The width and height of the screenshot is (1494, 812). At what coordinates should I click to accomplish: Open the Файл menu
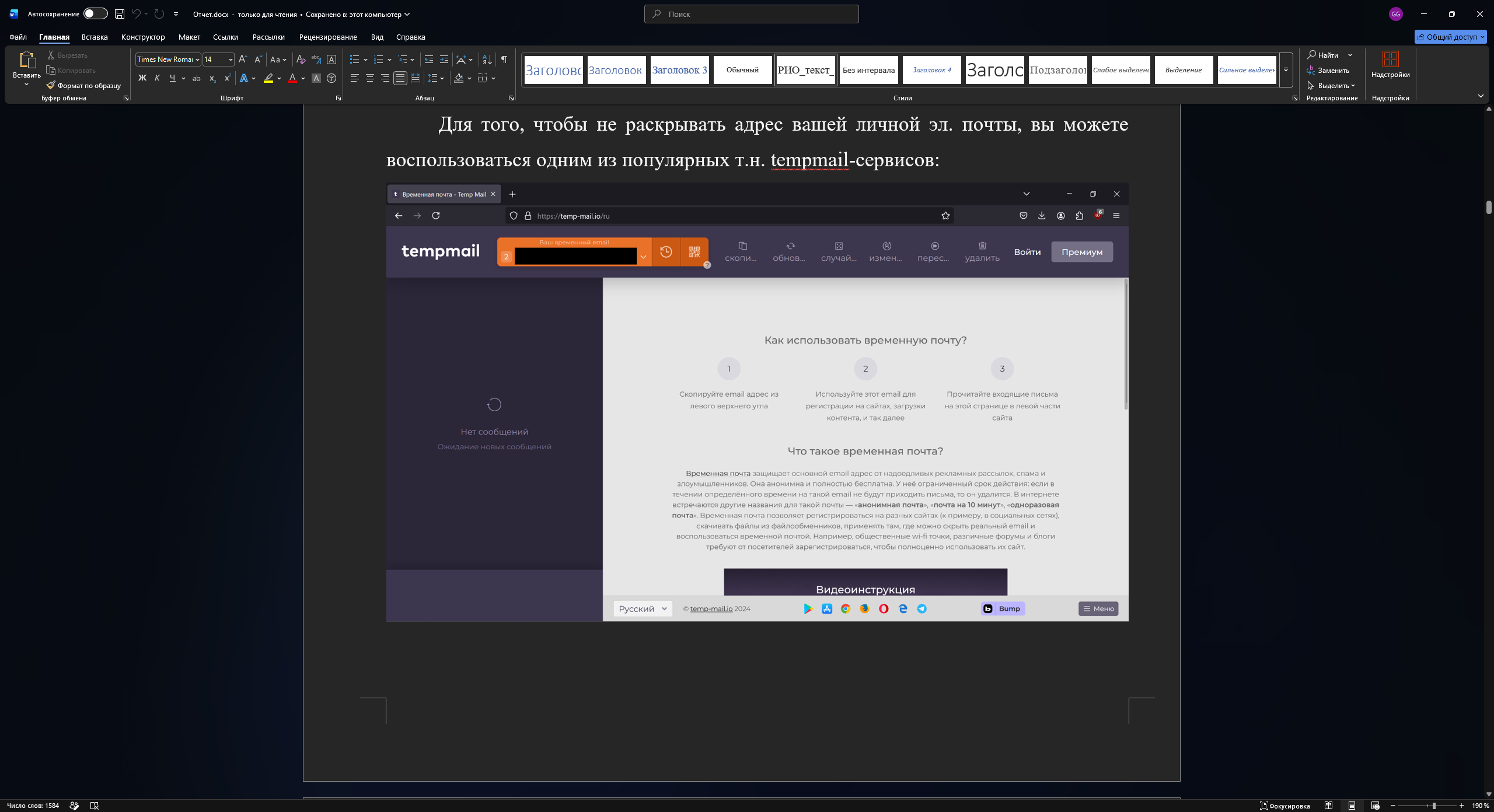coord(18,37)
